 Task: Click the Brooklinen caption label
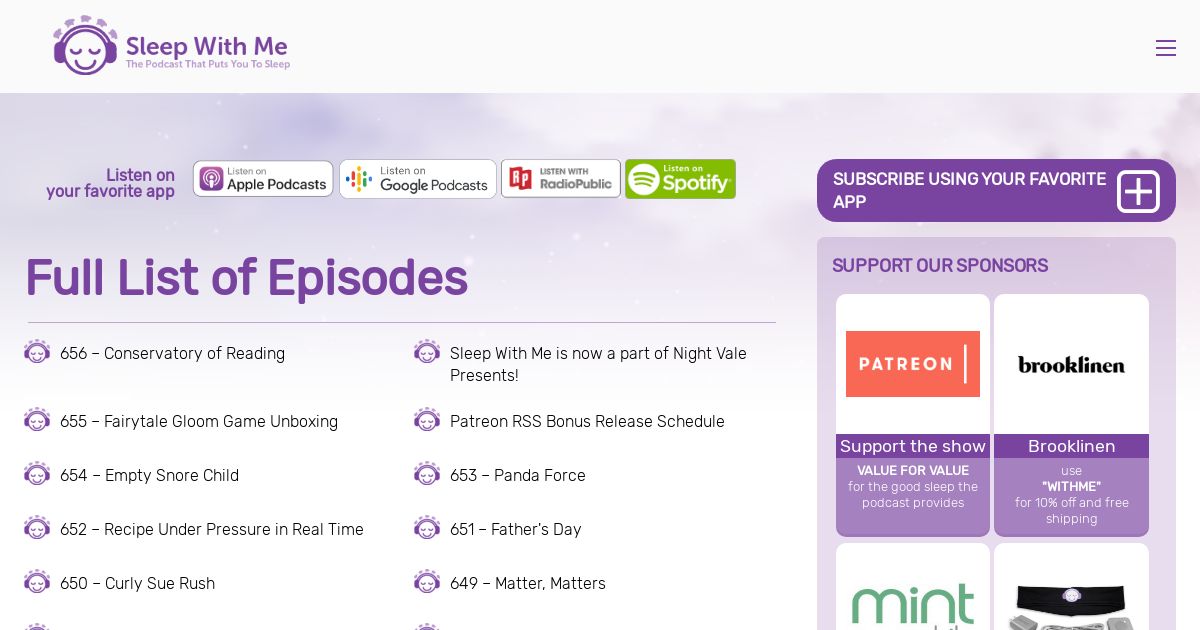click(1071, 446)
